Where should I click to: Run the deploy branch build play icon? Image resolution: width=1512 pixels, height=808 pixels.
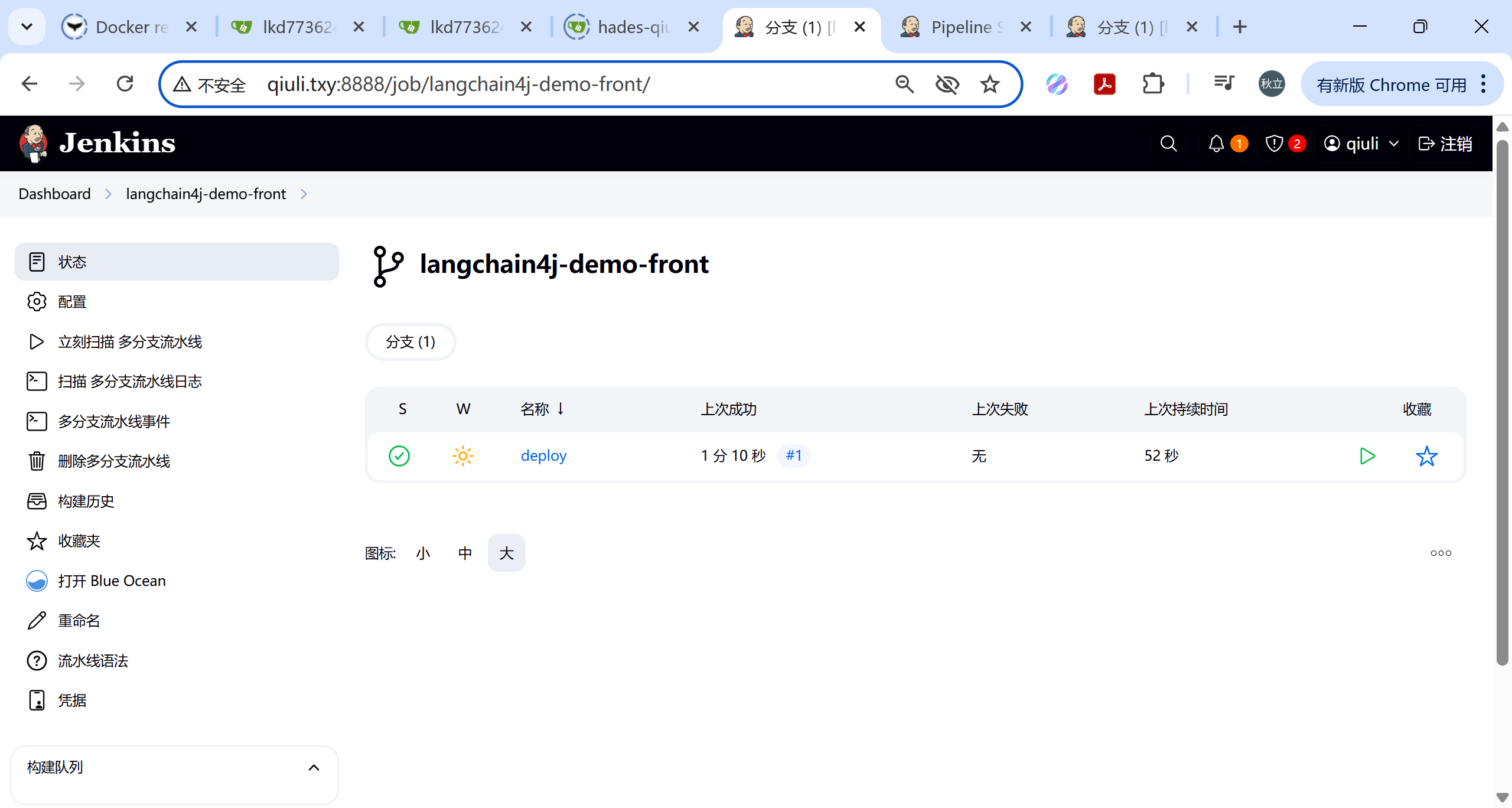click(1367, 456)
